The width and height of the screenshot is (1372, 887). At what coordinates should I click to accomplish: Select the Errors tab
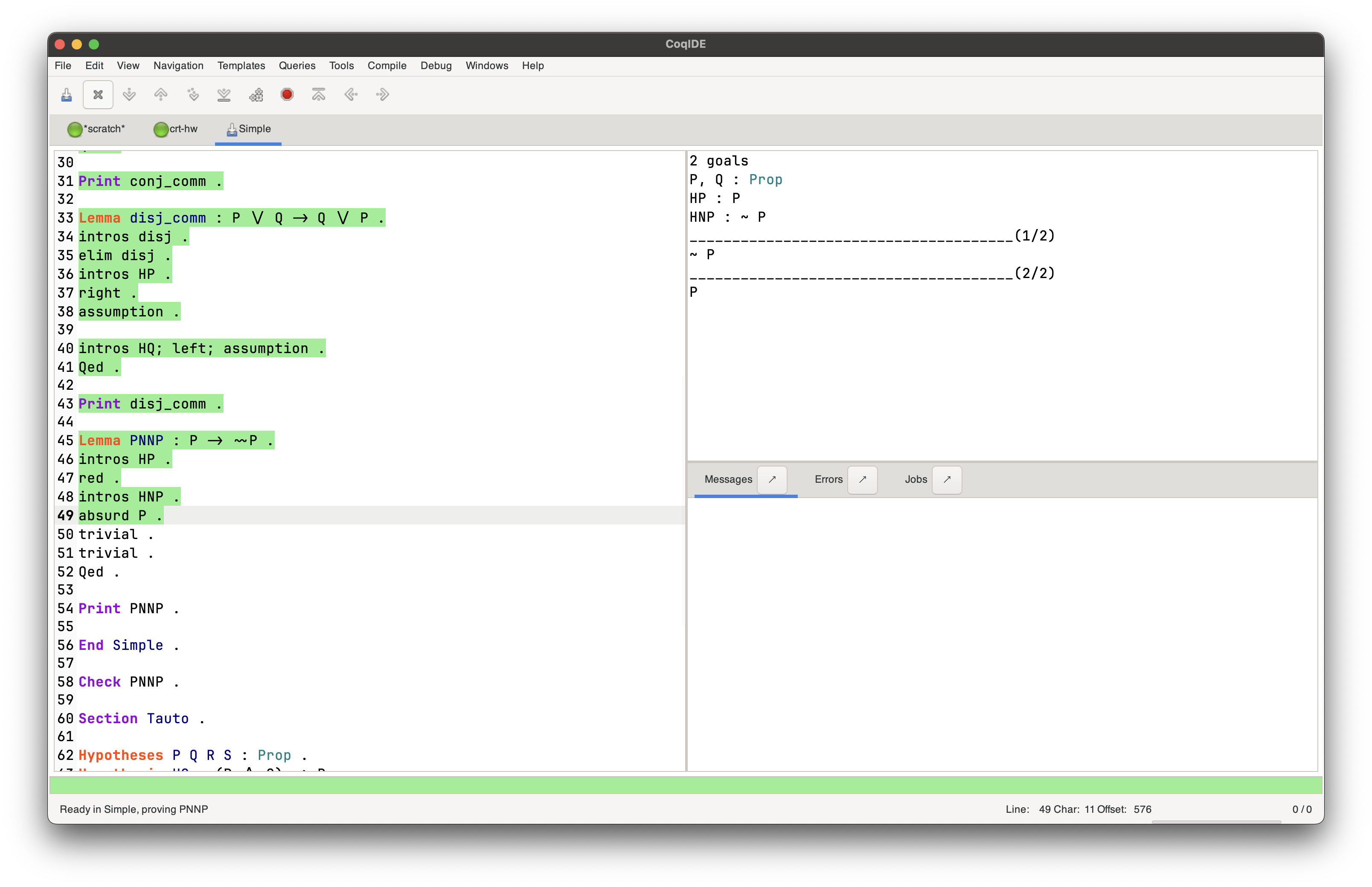click(828, 479)
